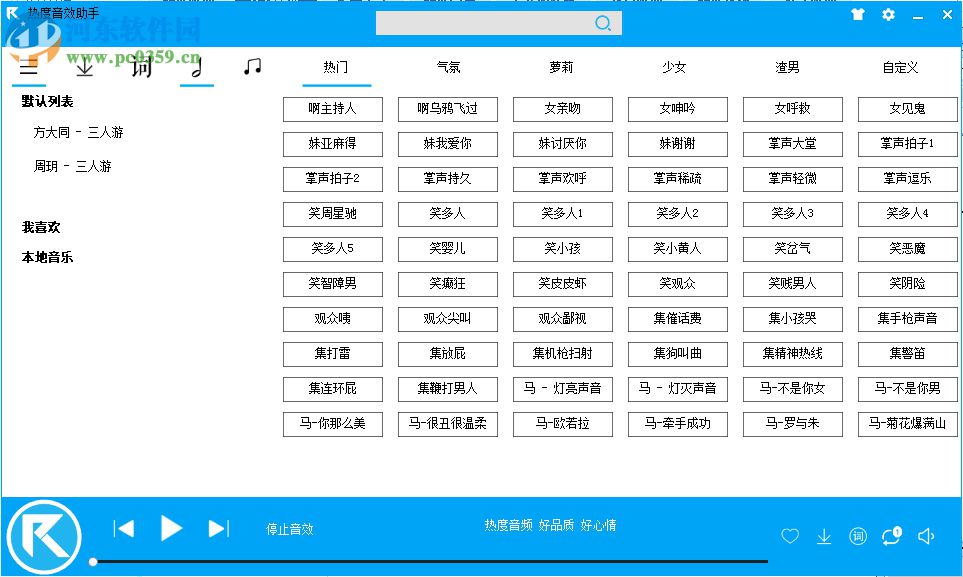The width and height of the screenshot is (963, 577).
Task: Favorite the current track with the heart icon
Action: [x=790, y=536]
